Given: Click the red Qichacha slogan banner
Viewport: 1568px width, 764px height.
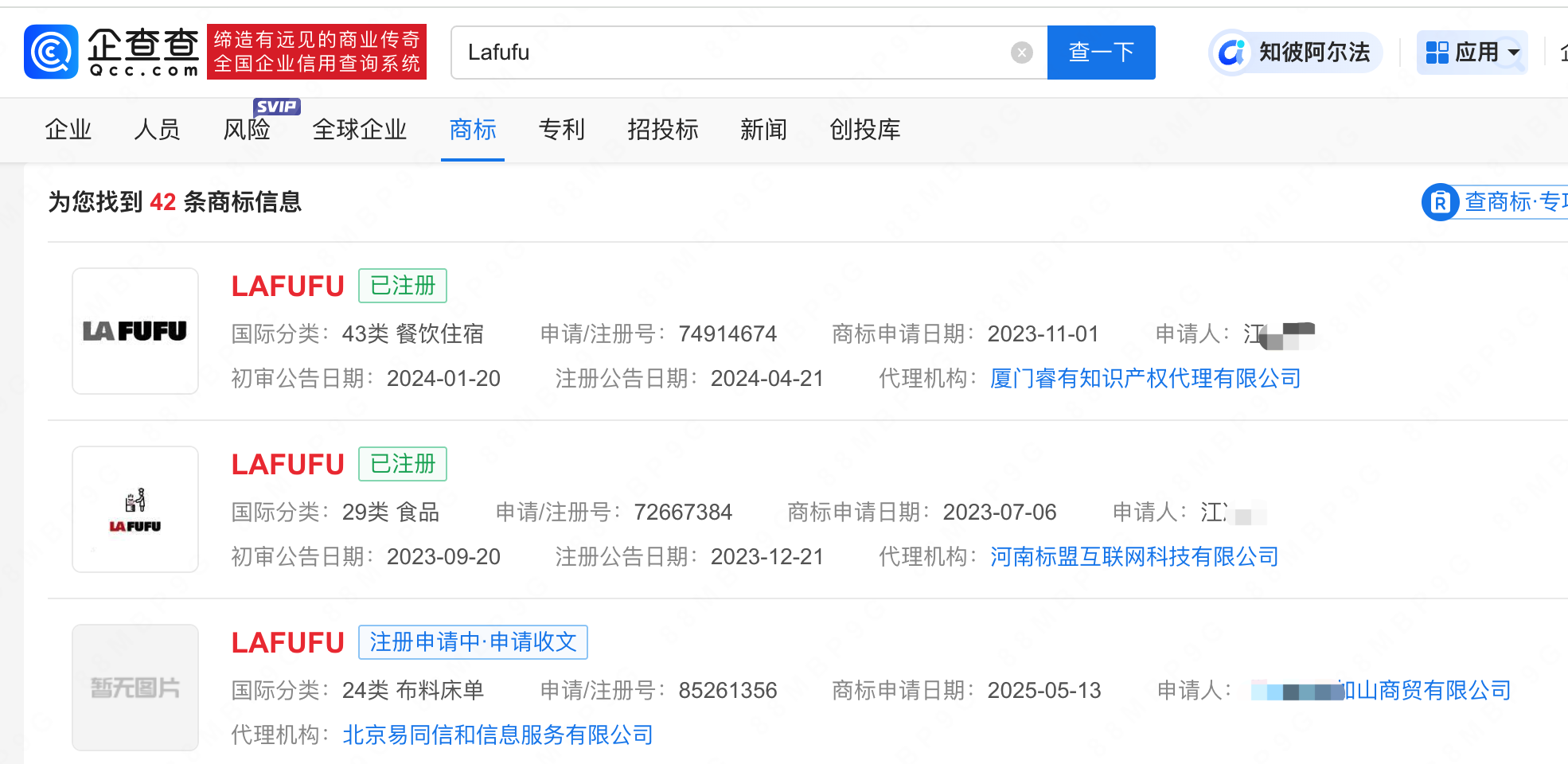Looking at the screenshot, I should (x=317, y=52).
